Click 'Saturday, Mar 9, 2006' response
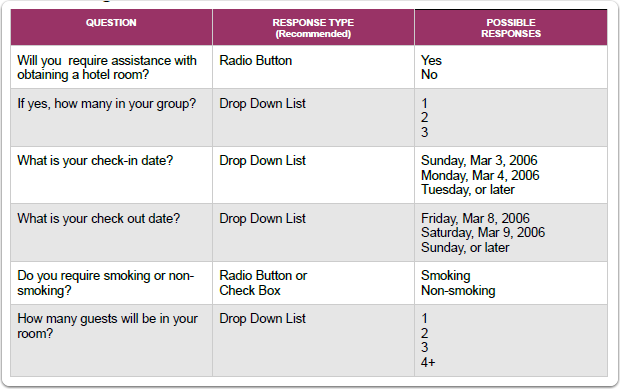620x389 pixels. pyautogui.click(x=483, y=232)
